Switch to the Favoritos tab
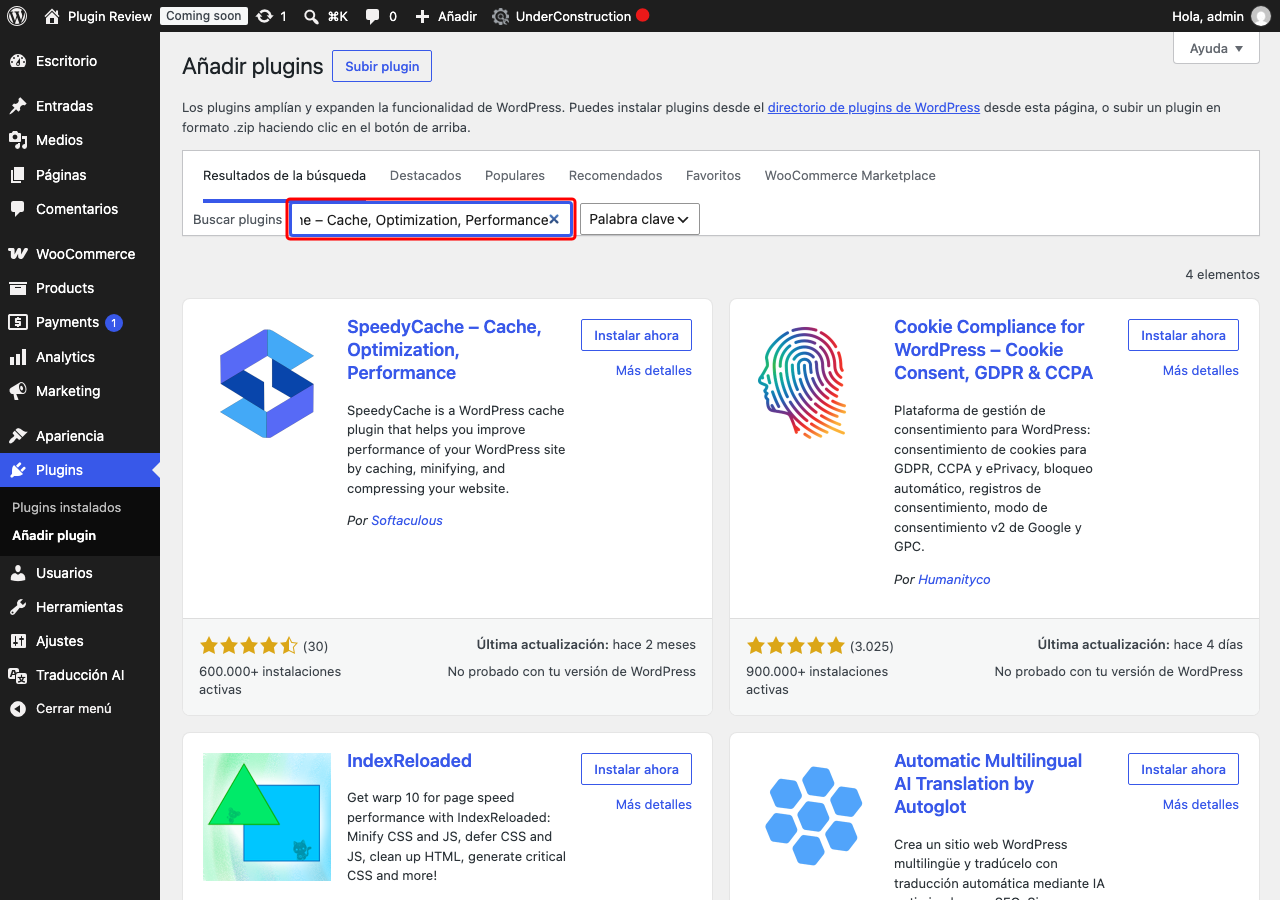Screen dimensions: 1280x900 click(713, 175)
